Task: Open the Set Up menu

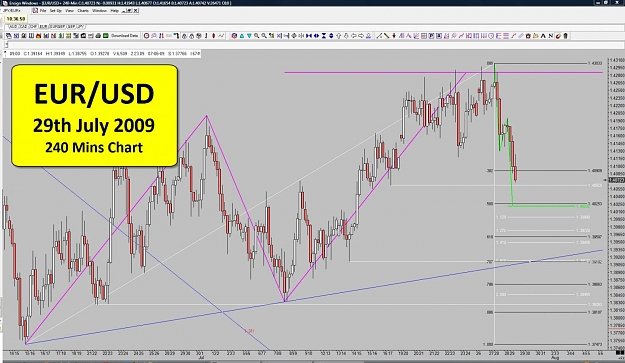Action: point(55,11)
